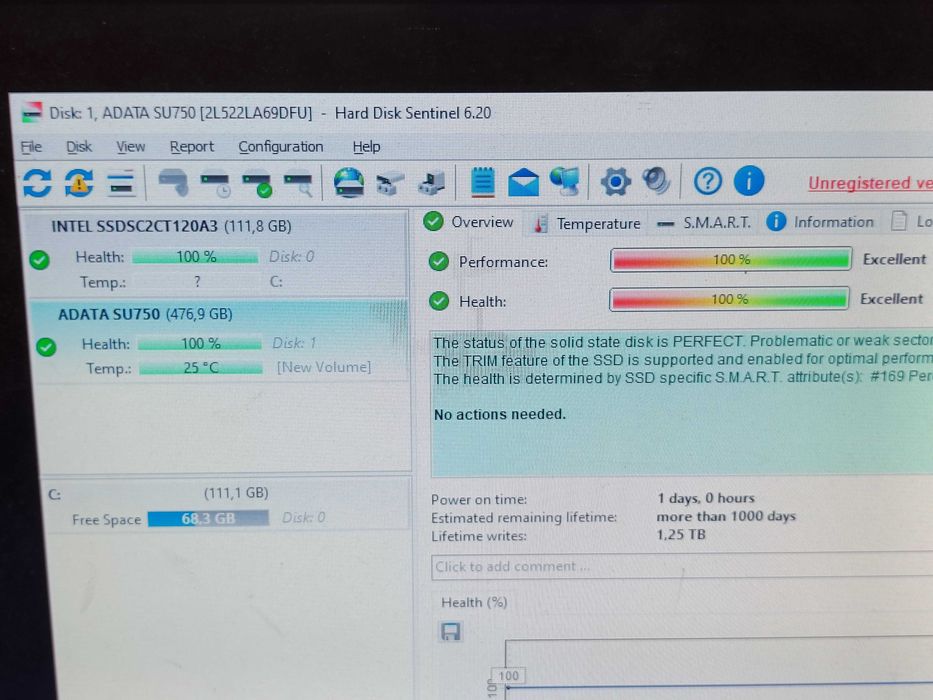This screenshot has width=933, height=700.
Task: Click the speaker sound icon
Action: point(656,181)
